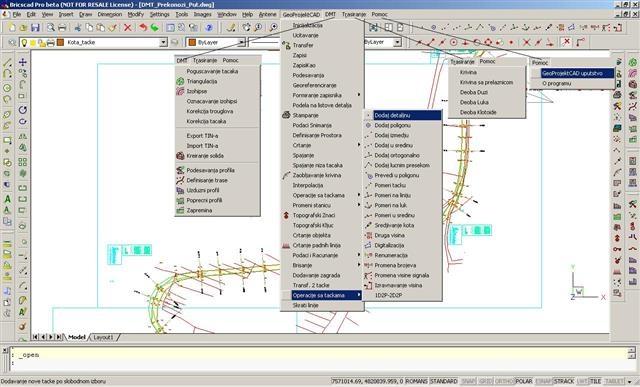640x387 pixels.
Task: Click the Triangulacija menu icon
Action: pyautogui.click(x=180, y=81)
